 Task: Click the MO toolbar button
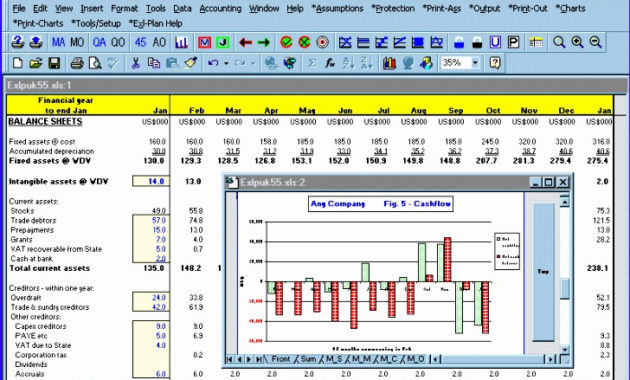77,42
